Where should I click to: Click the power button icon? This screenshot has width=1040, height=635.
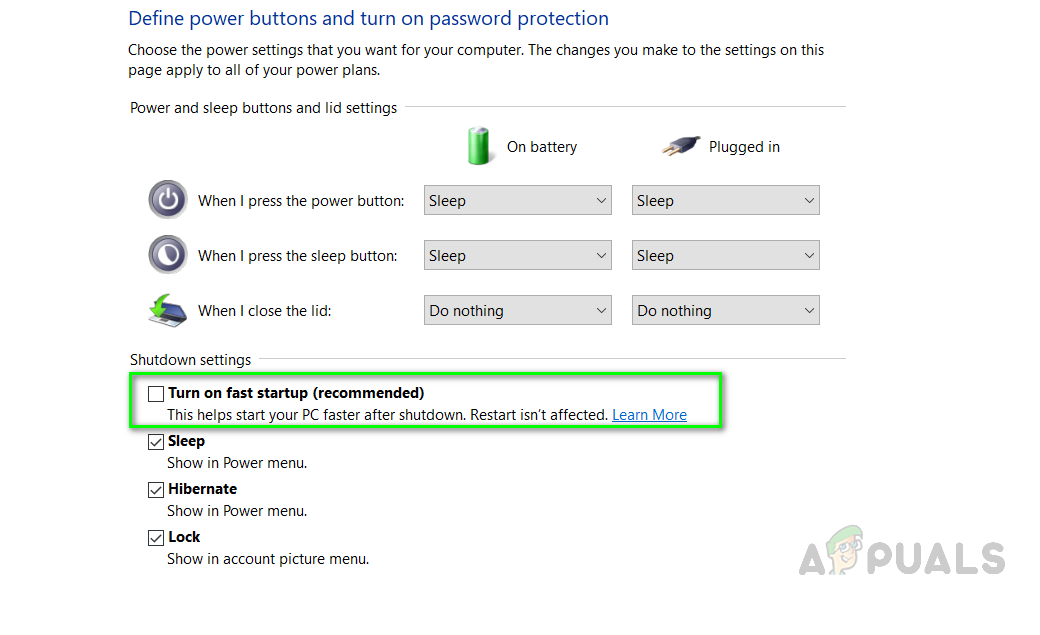tap(167, 200)
